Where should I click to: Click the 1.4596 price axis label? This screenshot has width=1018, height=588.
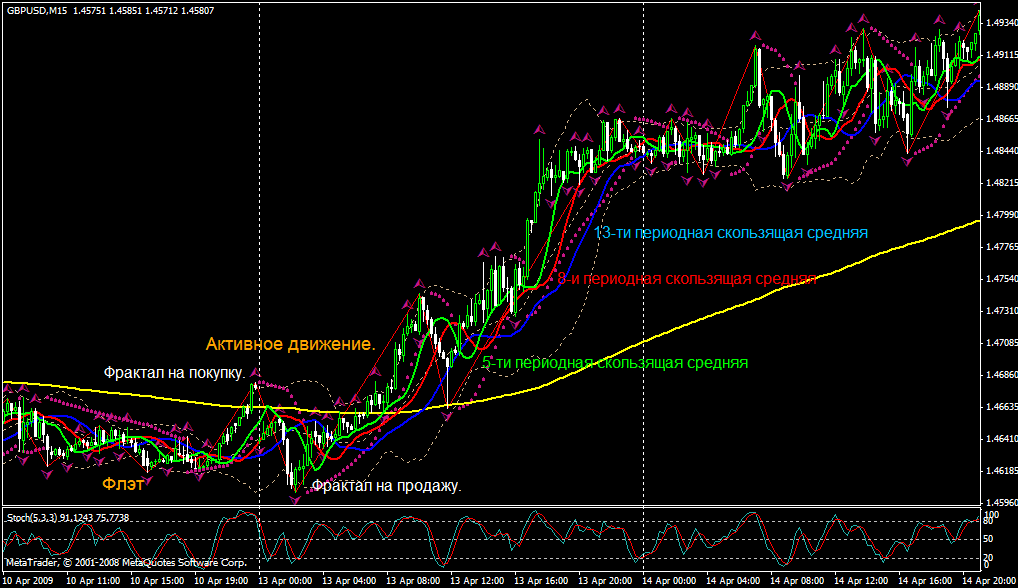[x=998, y=503]
